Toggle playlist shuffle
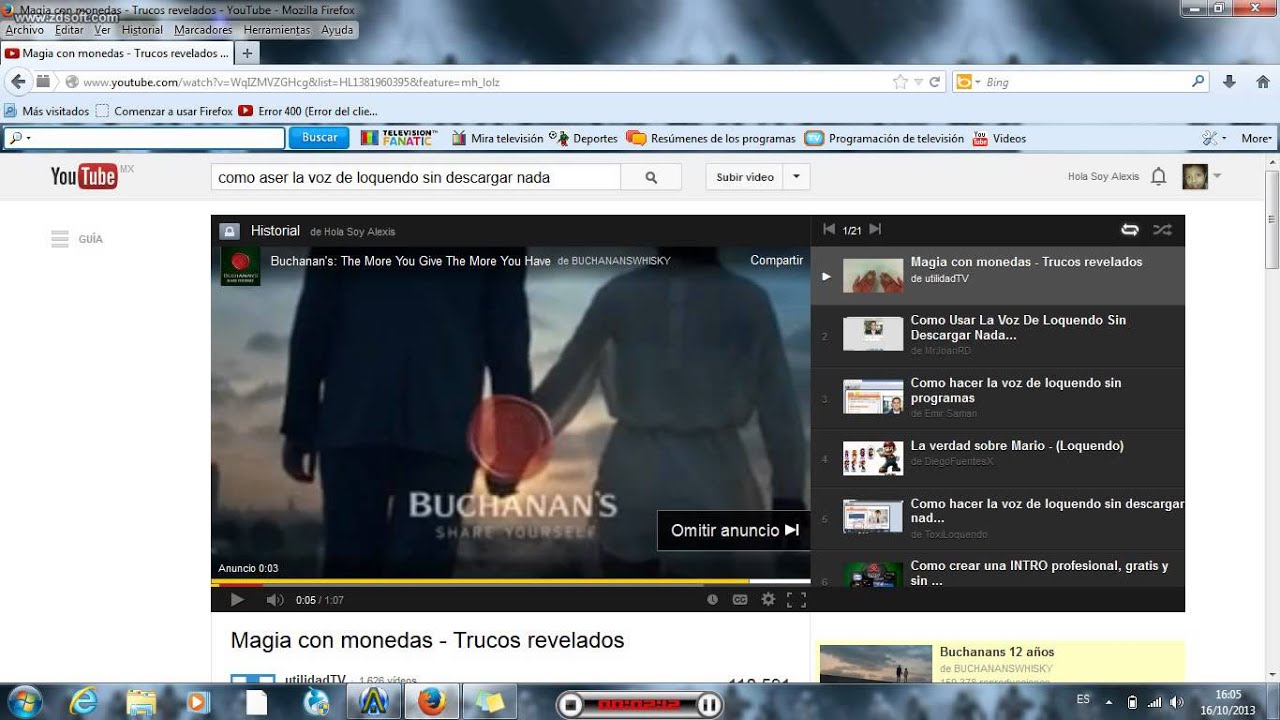The width and height of the screenshot is (1280, 720). point(1162,229)
